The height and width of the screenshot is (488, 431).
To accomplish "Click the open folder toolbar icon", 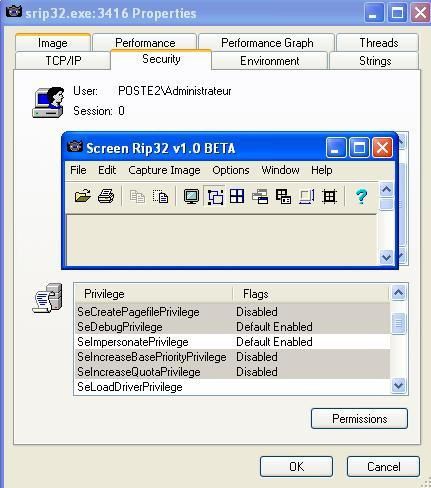I will (82, 196).
